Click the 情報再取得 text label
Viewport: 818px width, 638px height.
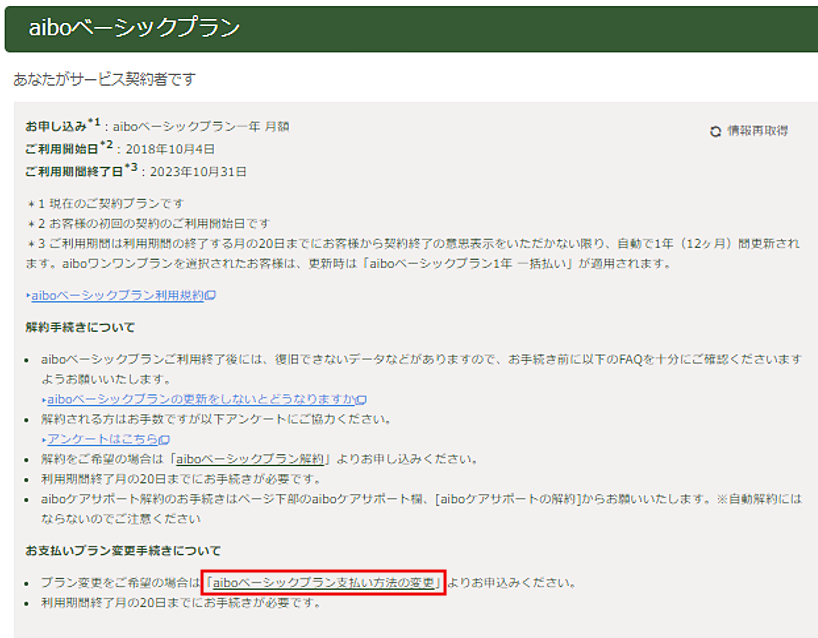757,131
